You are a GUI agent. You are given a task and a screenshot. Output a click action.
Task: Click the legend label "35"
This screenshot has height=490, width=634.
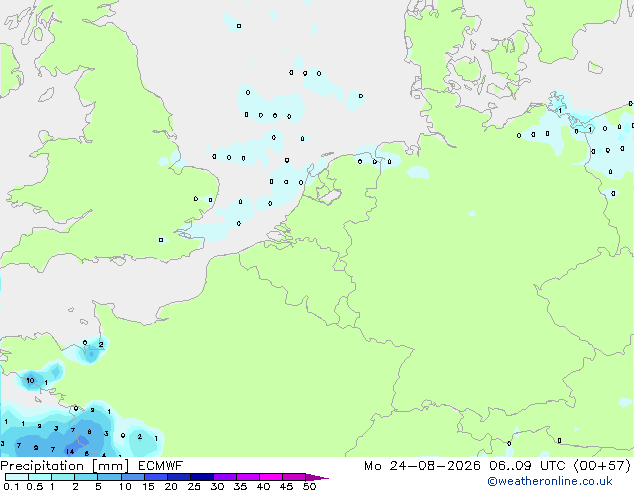click(240, 486)
